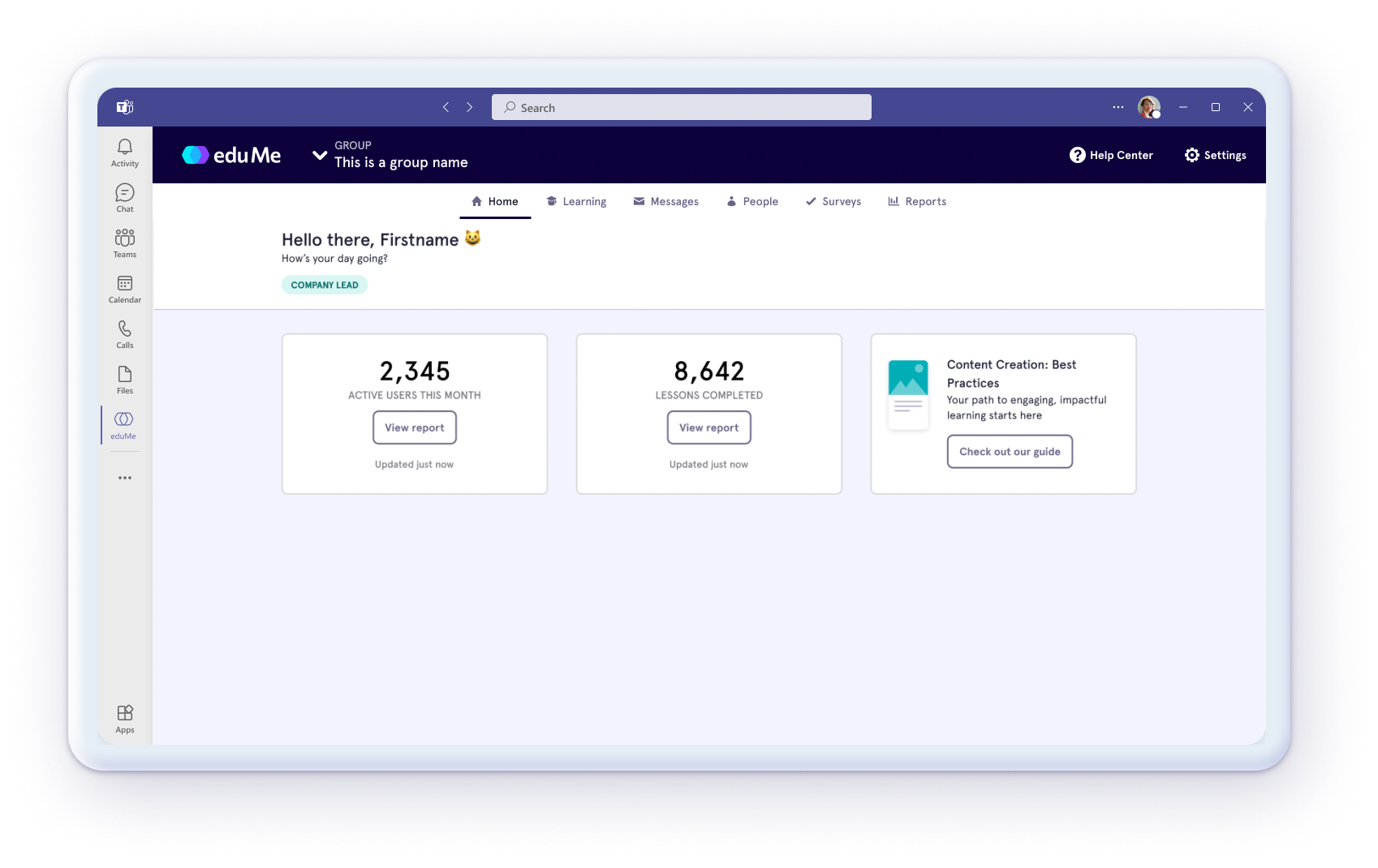This screenshot has height=868, width=1378.
Task: Open the Reports tab
Action: [917, 201]
